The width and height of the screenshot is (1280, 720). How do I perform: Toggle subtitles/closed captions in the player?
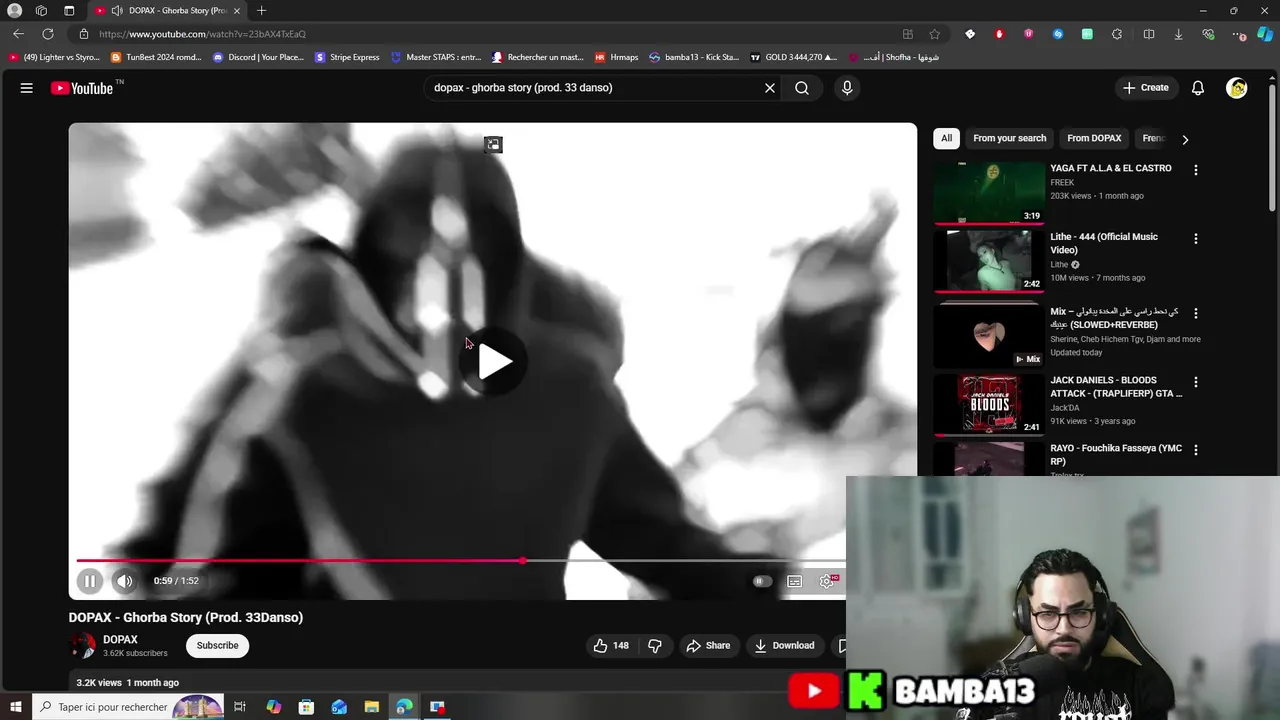click(x=794, y=581)
